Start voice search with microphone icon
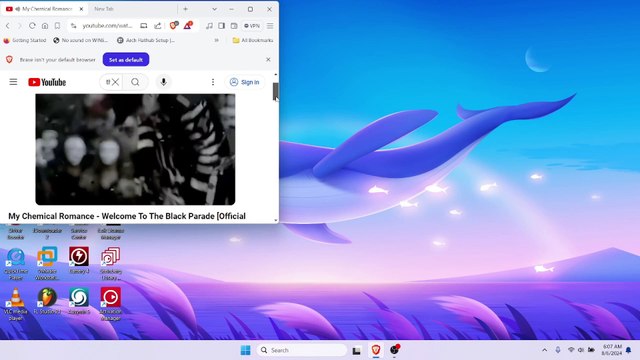The height and width of the screenshot is (360, 640). coord(163,82)
